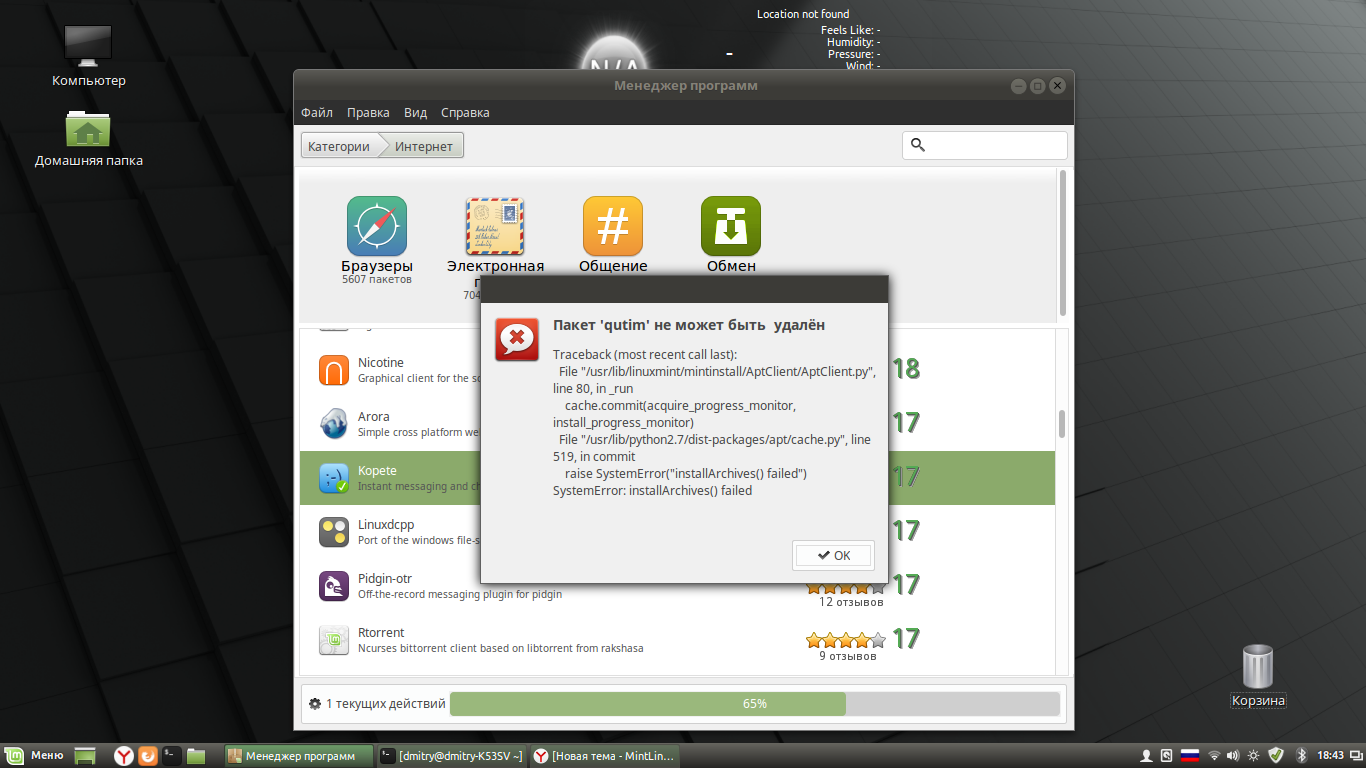The height and width of the screenshot is (768, 1366).
Task: Open the Электронная почта envelope icon
Action: pos(495,226)
